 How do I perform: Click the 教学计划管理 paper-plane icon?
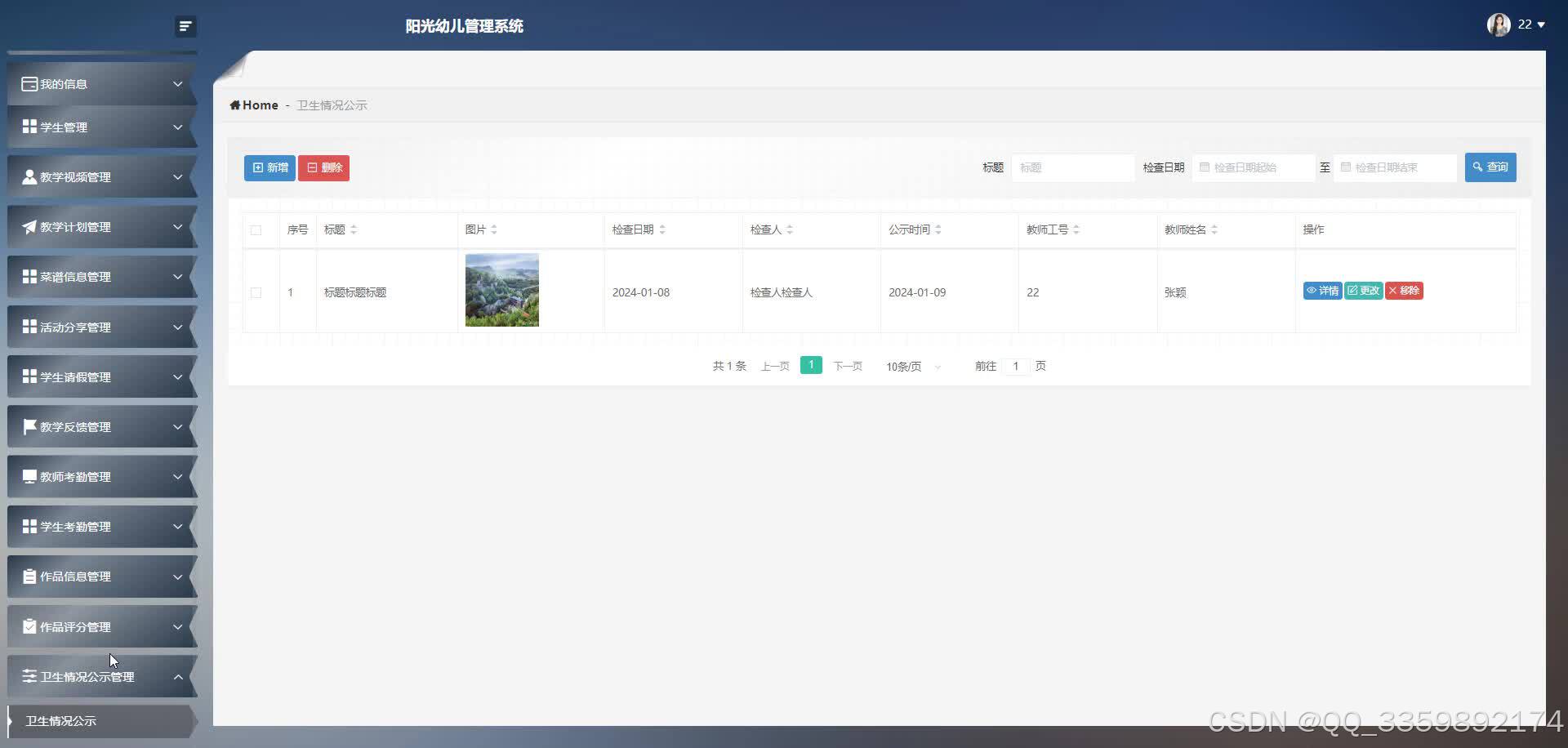pyautogui.click(x=29, y=227)
